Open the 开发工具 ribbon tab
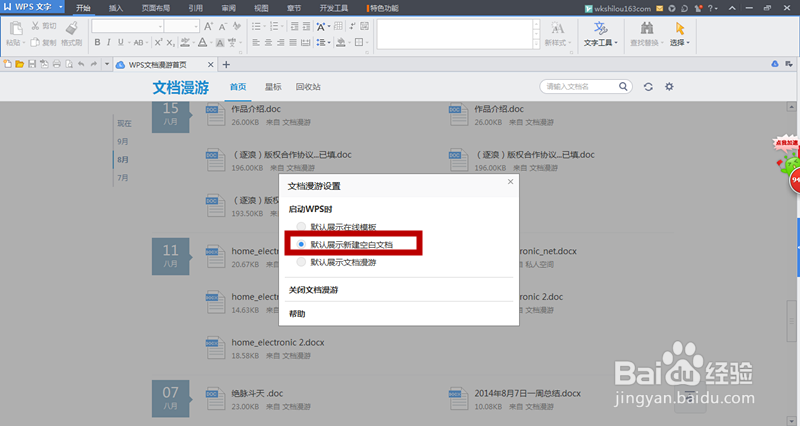 coord(334,8)
